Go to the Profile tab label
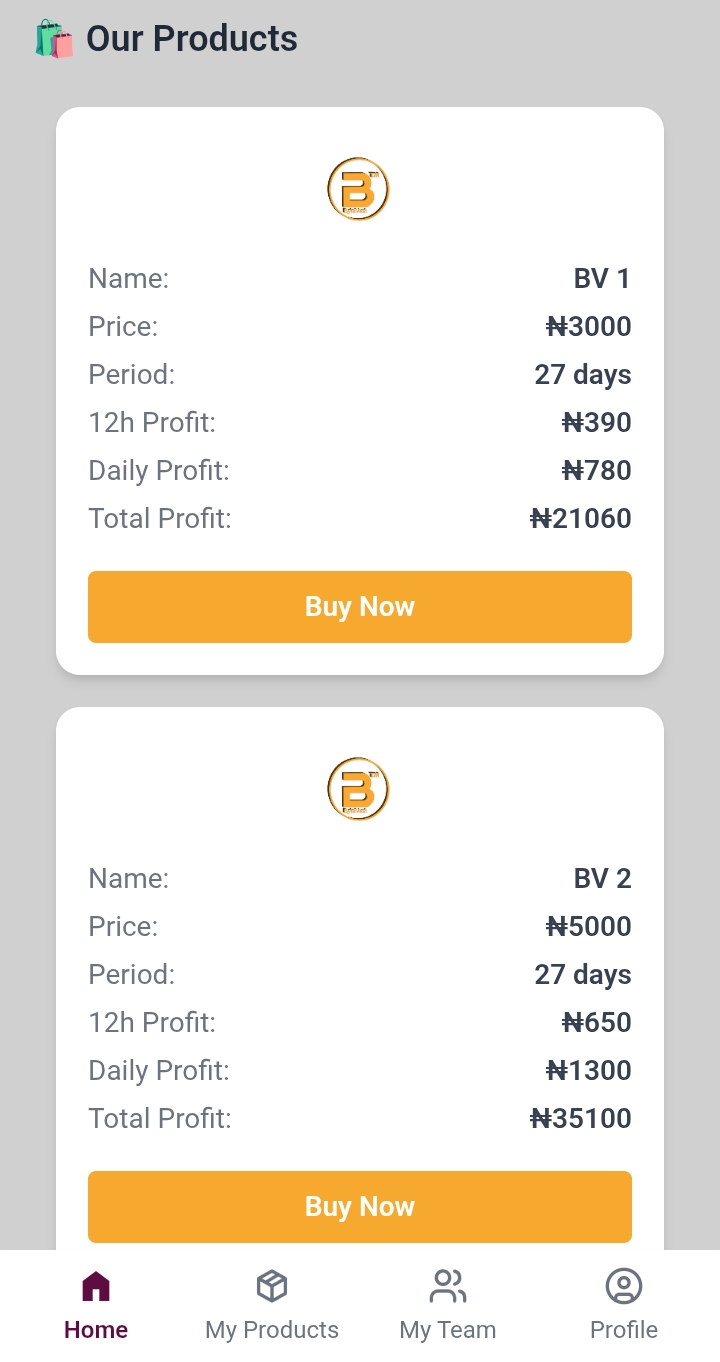Screen dimensions: 720x1362 point(624,1330)
